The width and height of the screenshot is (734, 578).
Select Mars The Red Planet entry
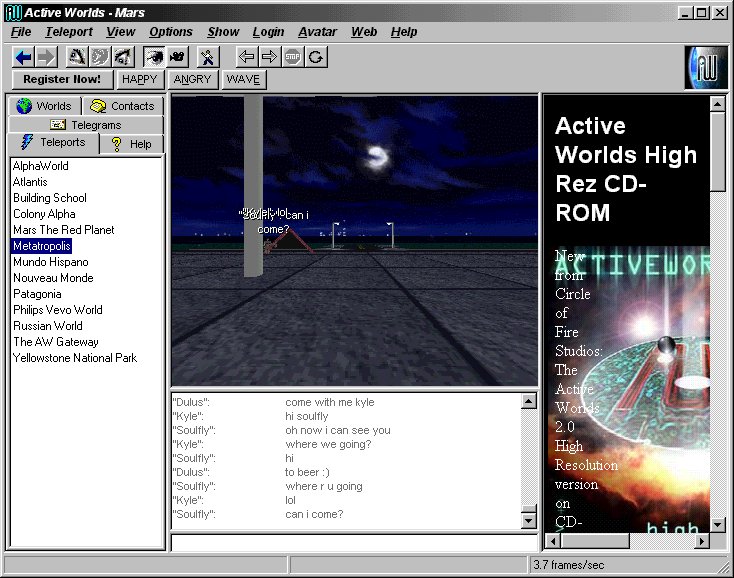[64, 230]
